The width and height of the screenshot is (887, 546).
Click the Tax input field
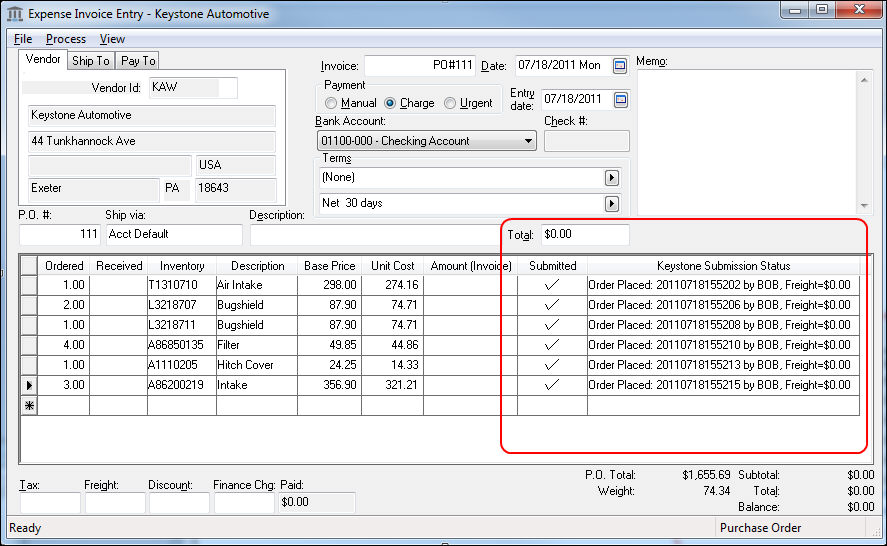coord(50,502)
